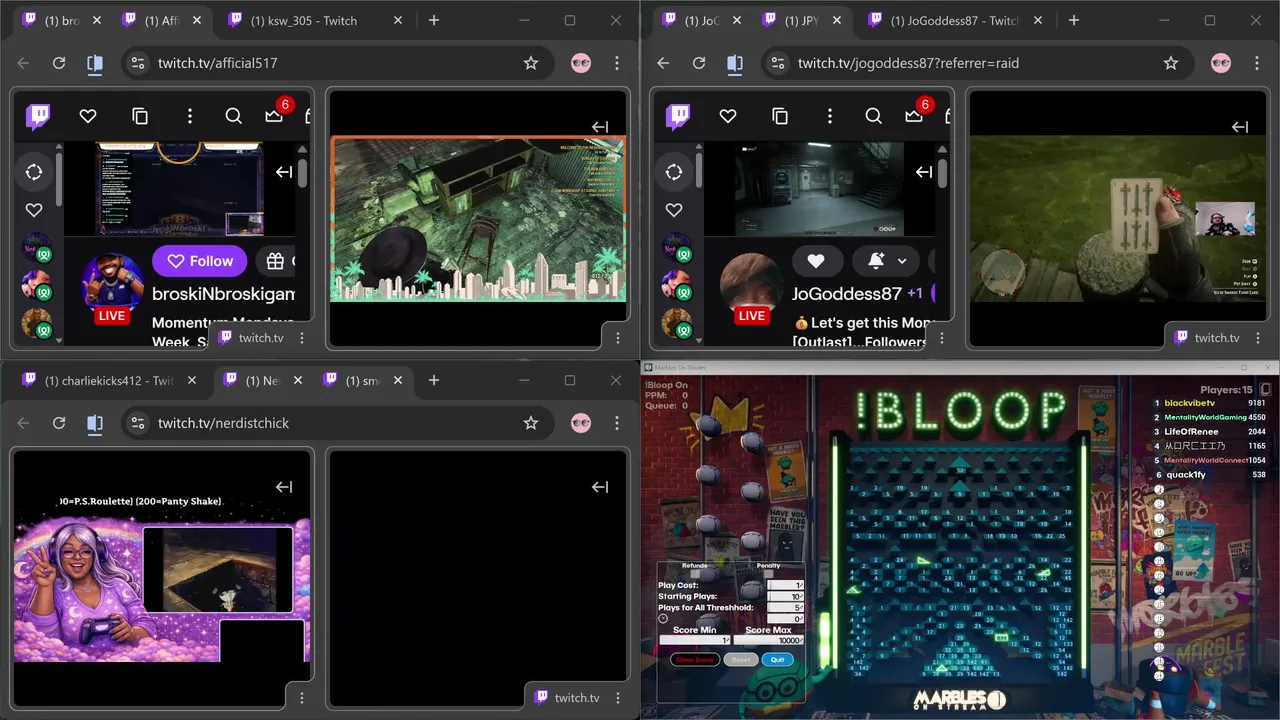Open Chrome menu in jogoddess87 window
The image size is (1280, 720).
point(1257,63)
